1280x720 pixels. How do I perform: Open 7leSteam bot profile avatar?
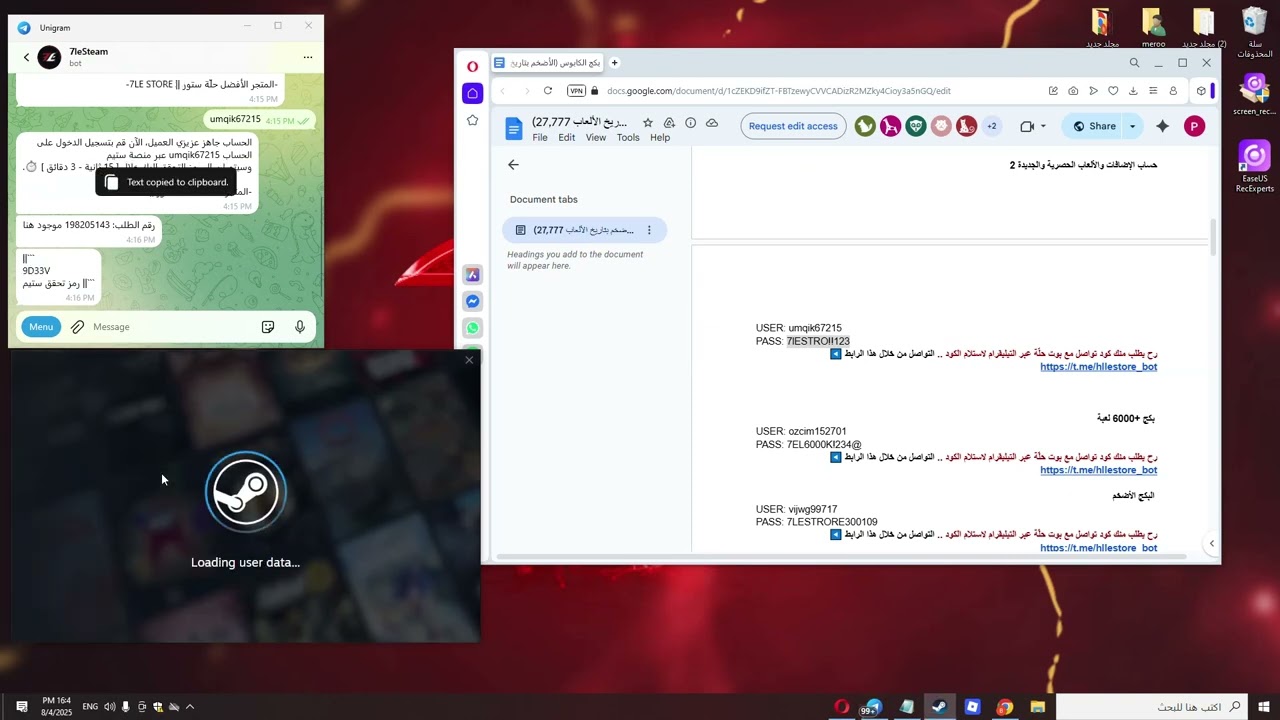tap(49, 57)
